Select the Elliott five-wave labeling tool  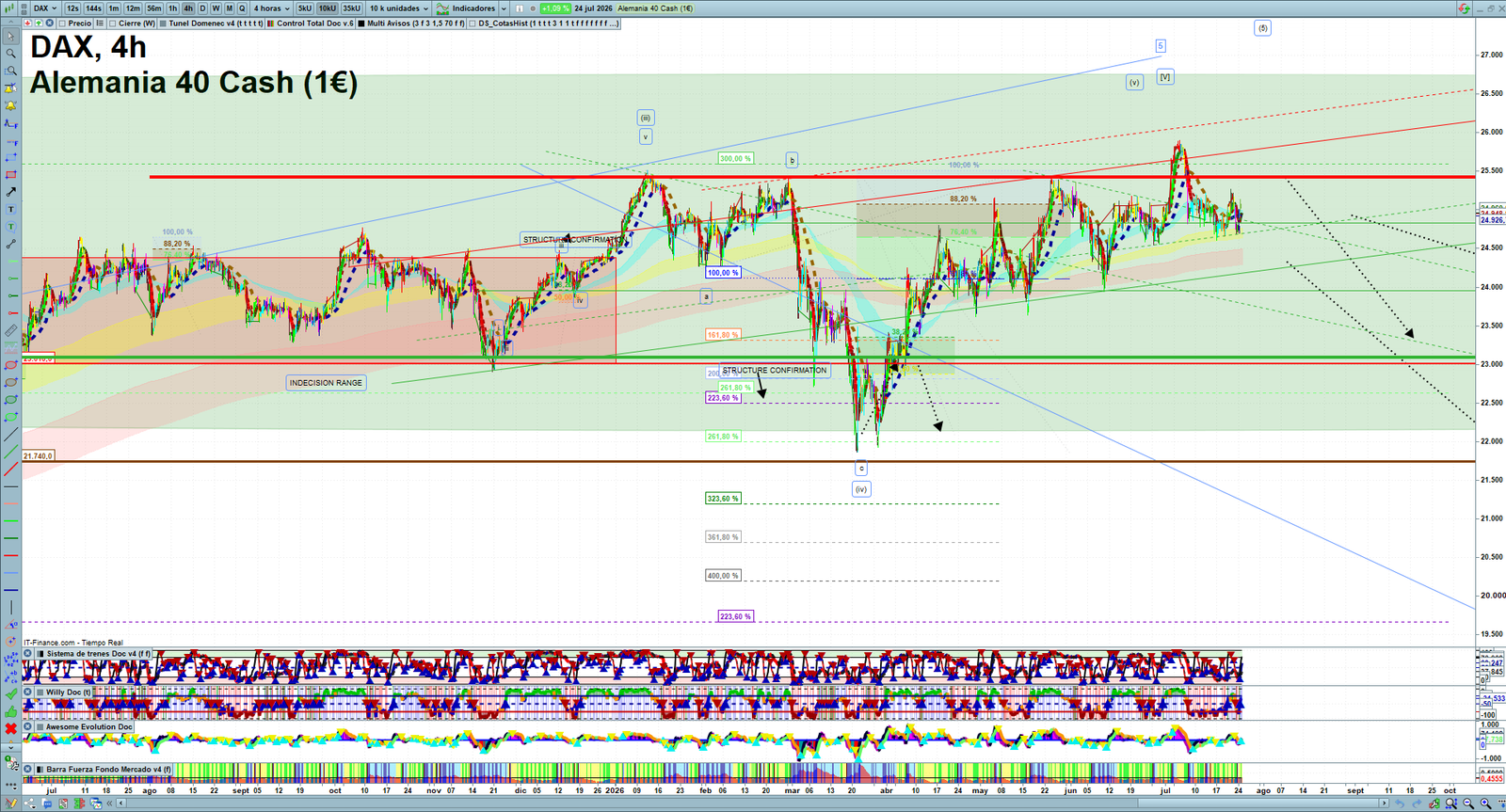point(11,658)
